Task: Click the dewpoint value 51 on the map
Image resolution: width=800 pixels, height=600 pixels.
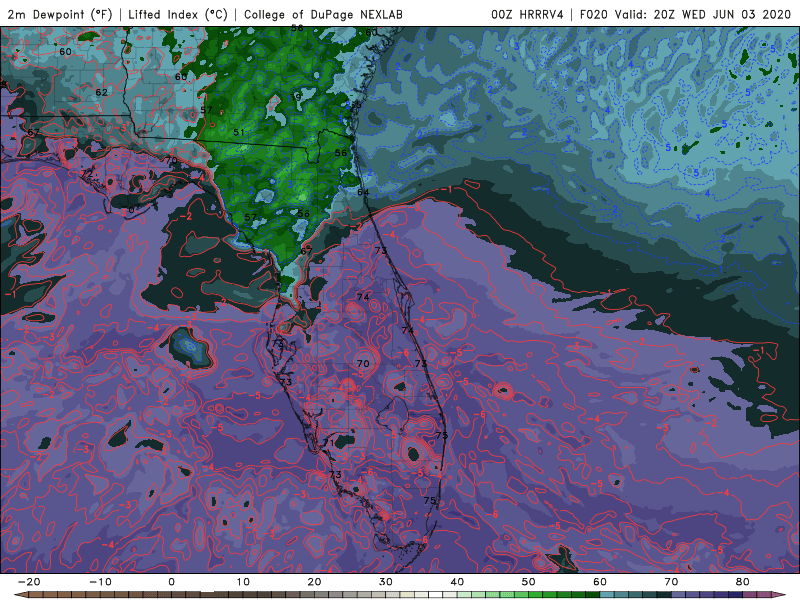Action: click(238, 132)
